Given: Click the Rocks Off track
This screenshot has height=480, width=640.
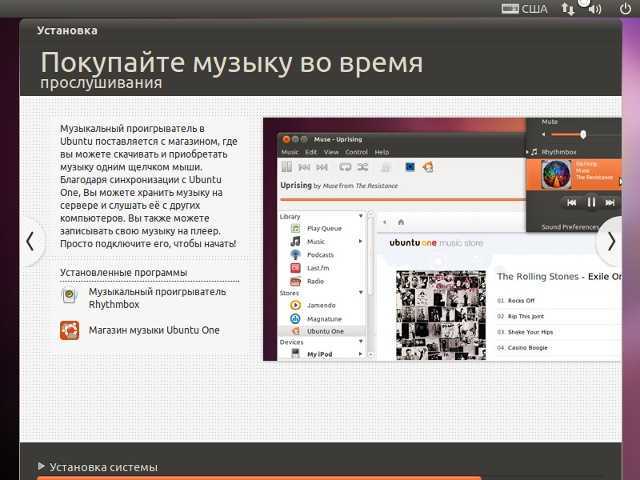Looking at the screenshot, I should [x=521, y=300].
